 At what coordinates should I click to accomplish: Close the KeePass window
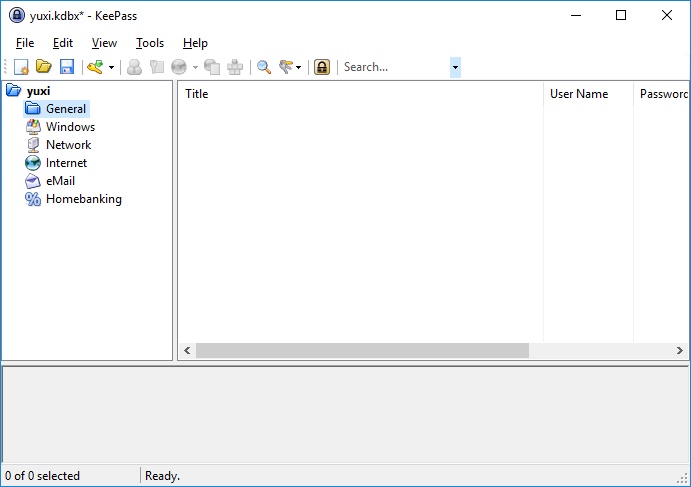click(667, 15)
